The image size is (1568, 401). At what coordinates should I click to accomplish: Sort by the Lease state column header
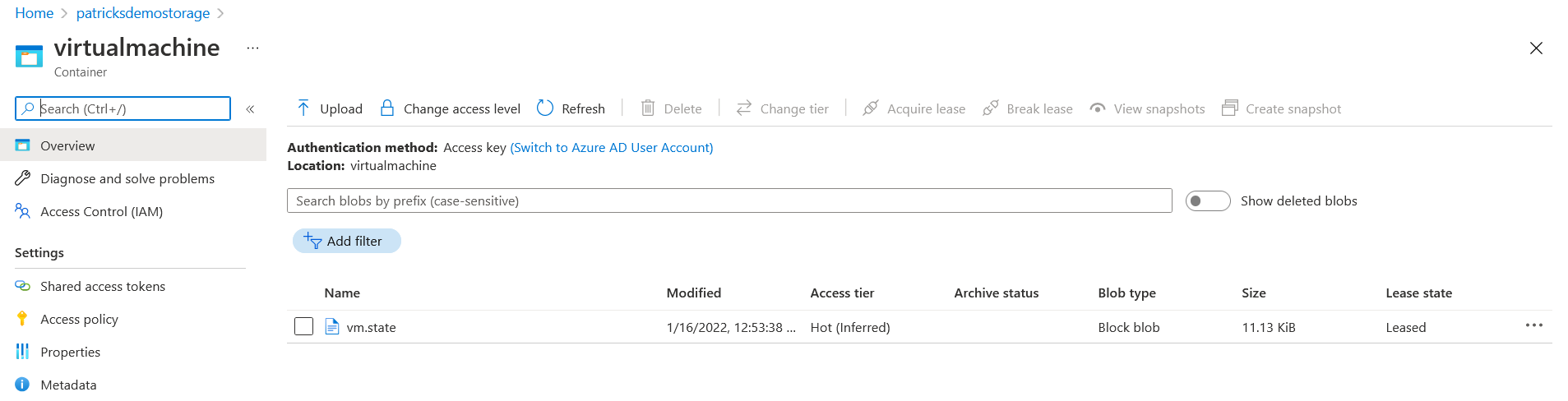click(x=1419, y=293)
